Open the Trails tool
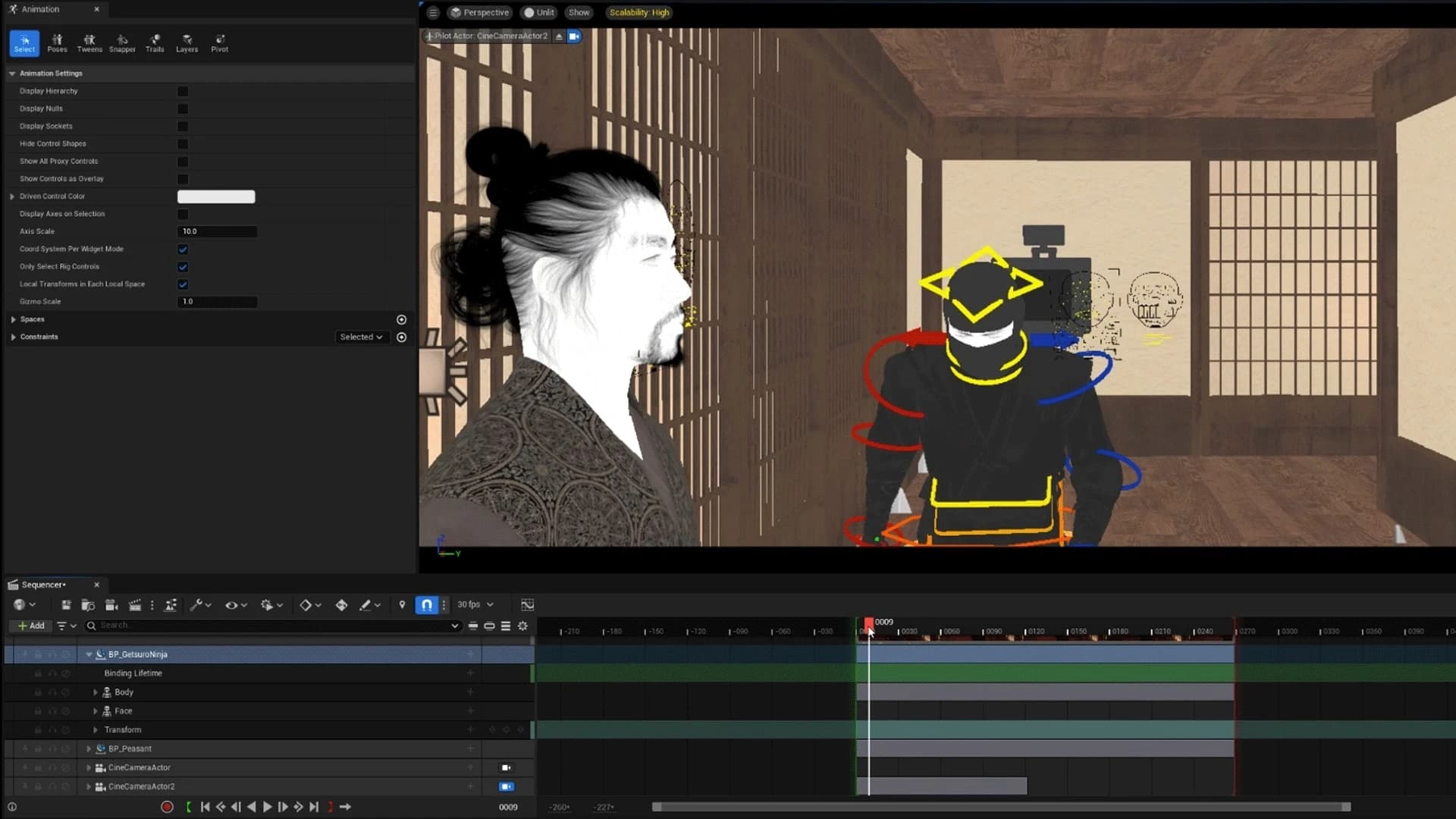This screenshot has height=819, width=1456. 155,42
